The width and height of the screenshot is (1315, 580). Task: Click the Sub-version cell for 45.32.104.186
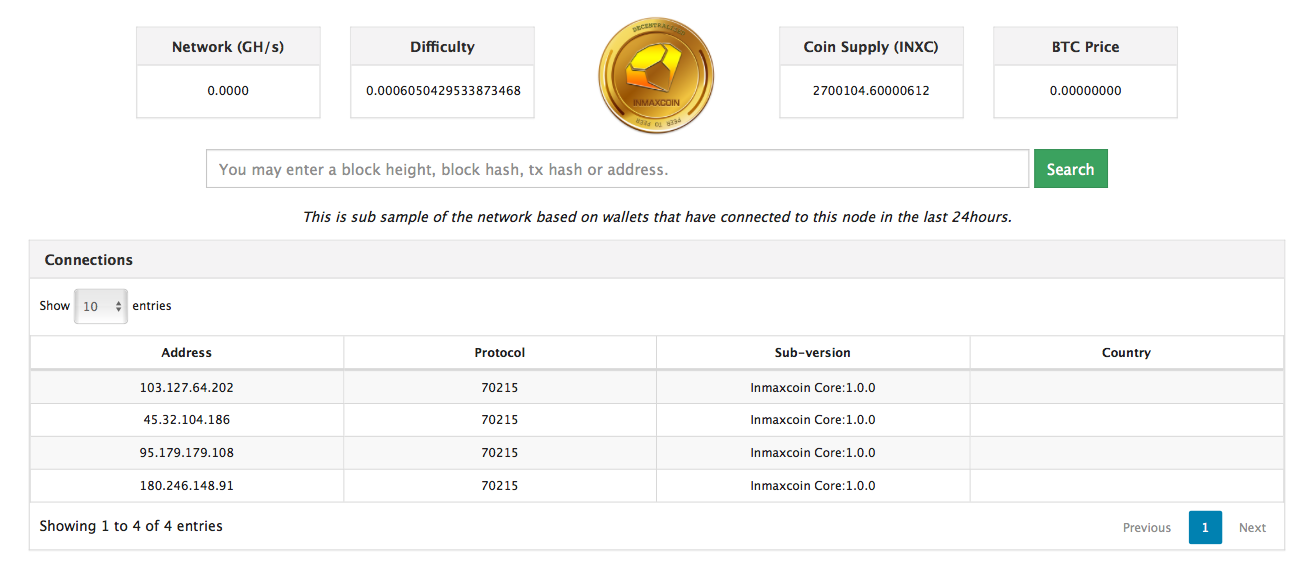(x=813, y=420)
